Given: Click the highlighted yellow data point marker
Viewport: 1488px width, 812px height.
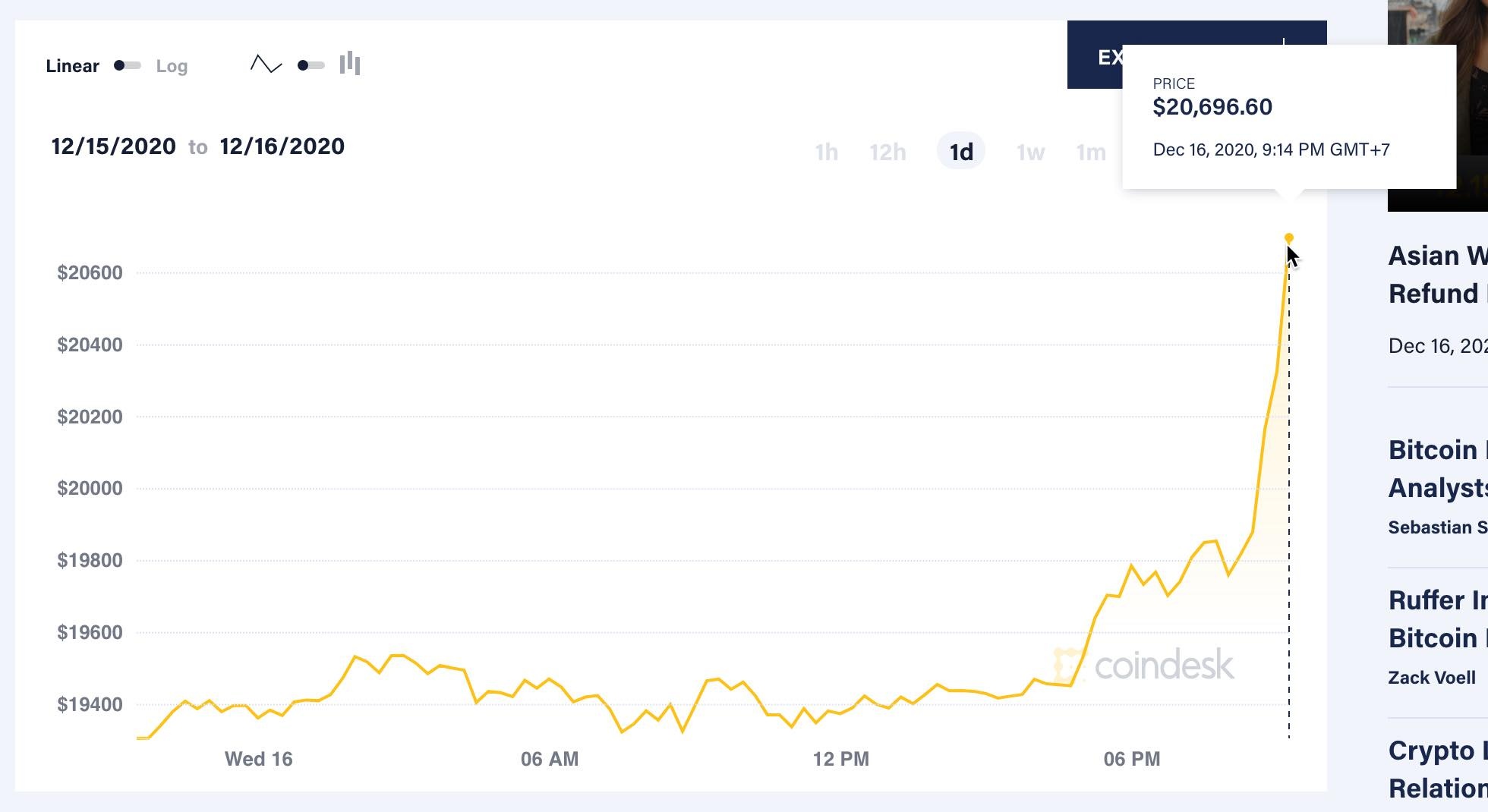Looking at the screenshot, I should pyautogui.click(x=1289, y=237).
